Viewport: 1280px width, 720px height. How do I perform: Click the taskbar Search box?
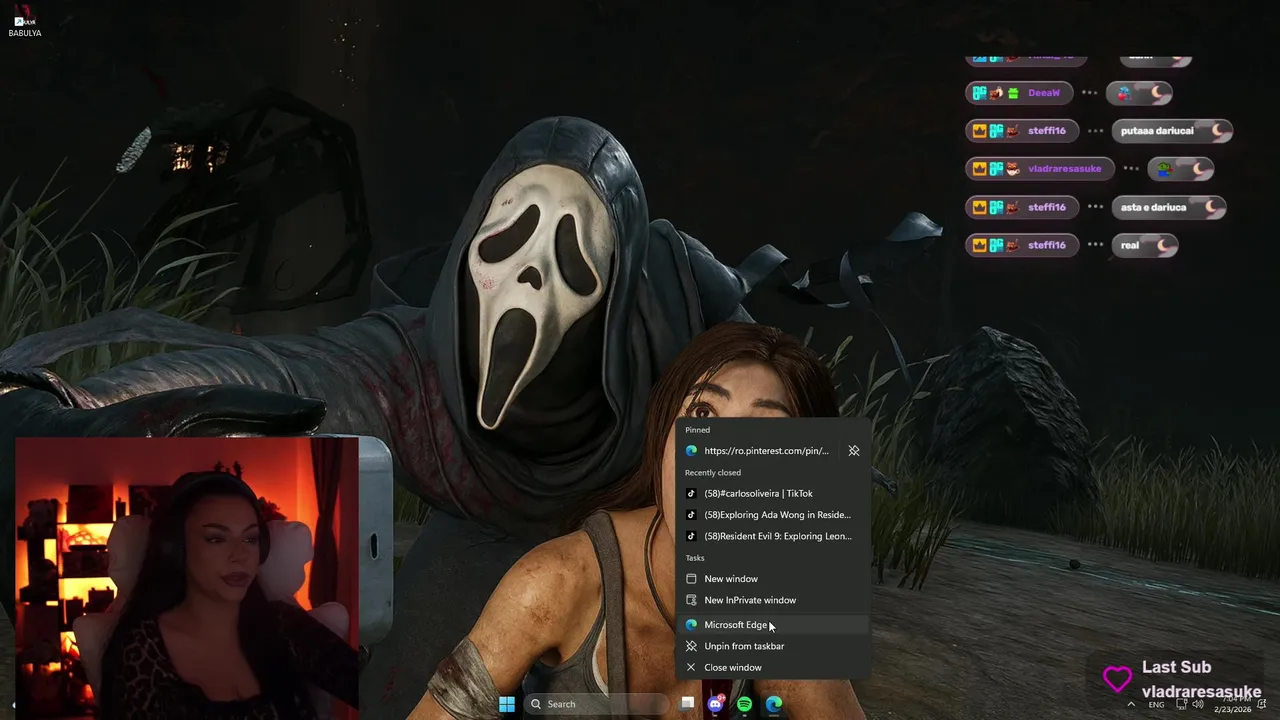[x=596, y=704]
